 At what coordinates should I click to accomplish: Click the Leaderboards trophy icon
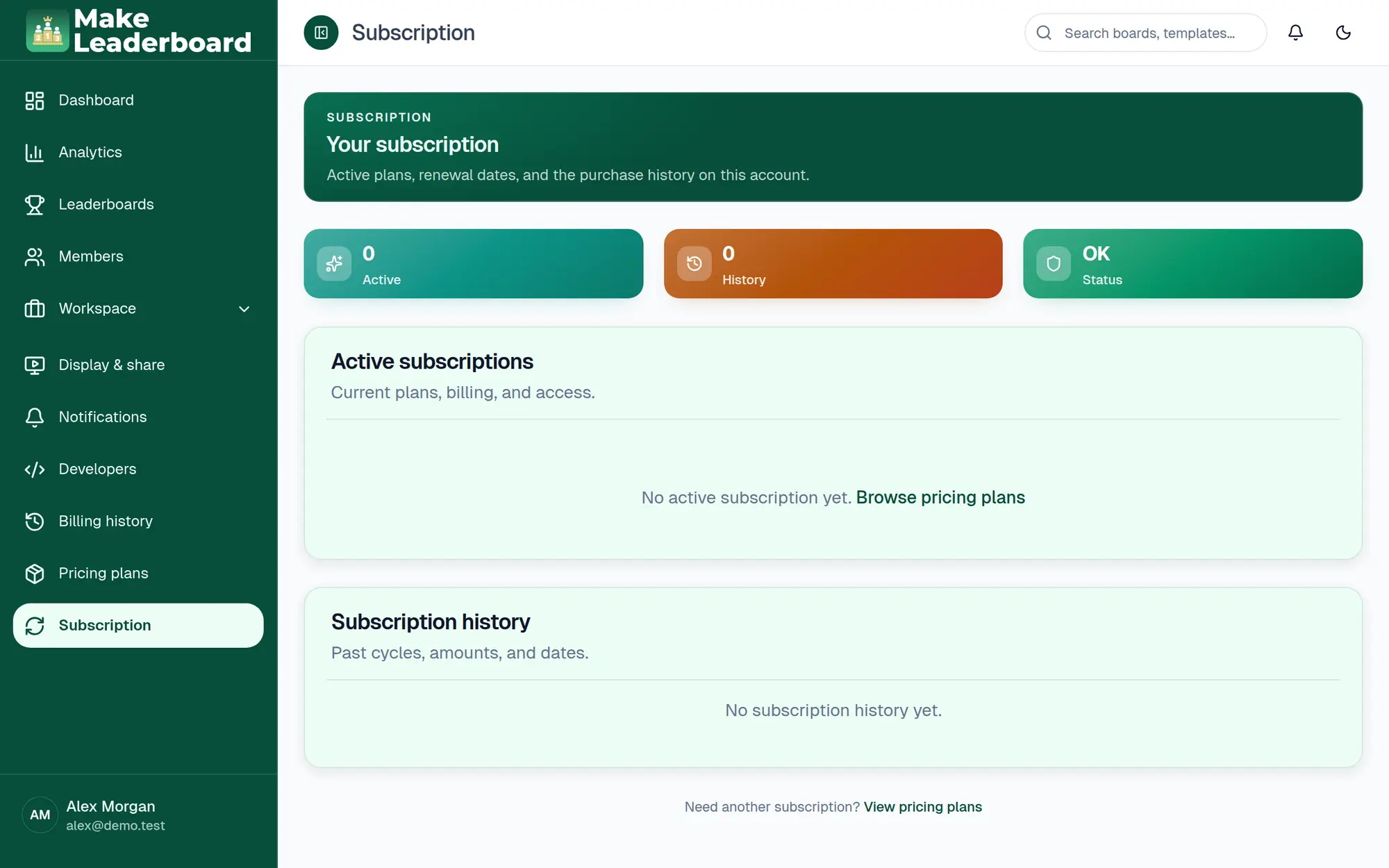coord(35,205)
